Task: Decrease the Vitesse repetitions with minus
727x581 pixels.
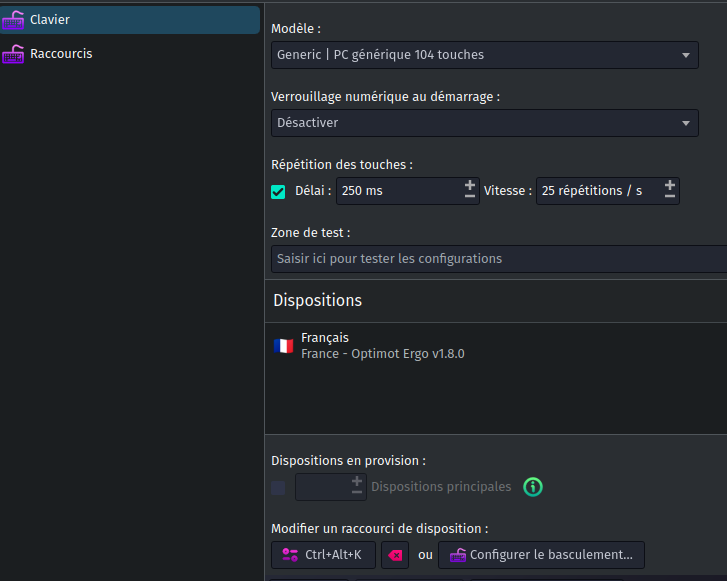Action: [x=670, y=197]
